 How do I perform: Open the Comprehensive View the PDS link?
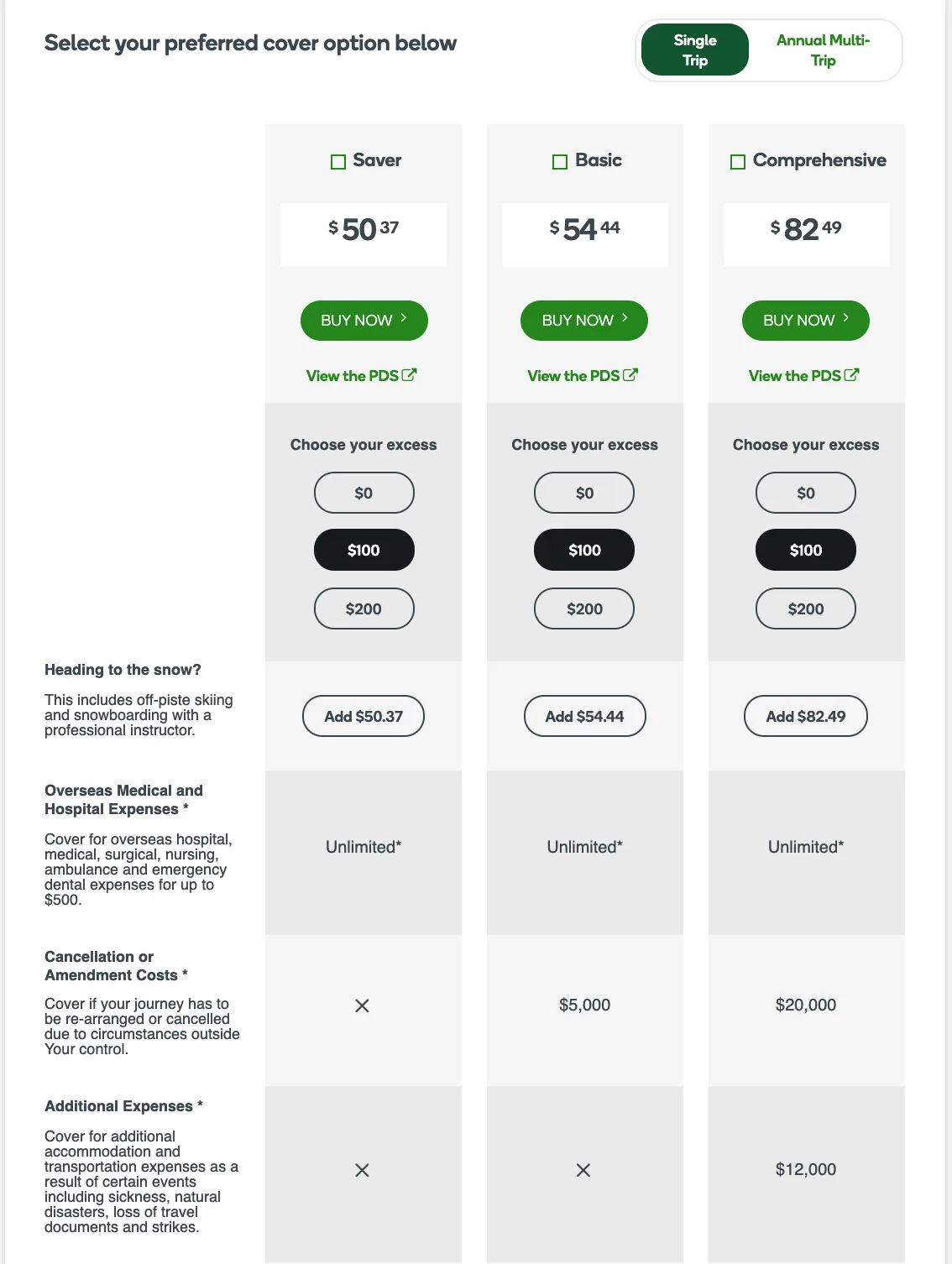click(795, 376)
